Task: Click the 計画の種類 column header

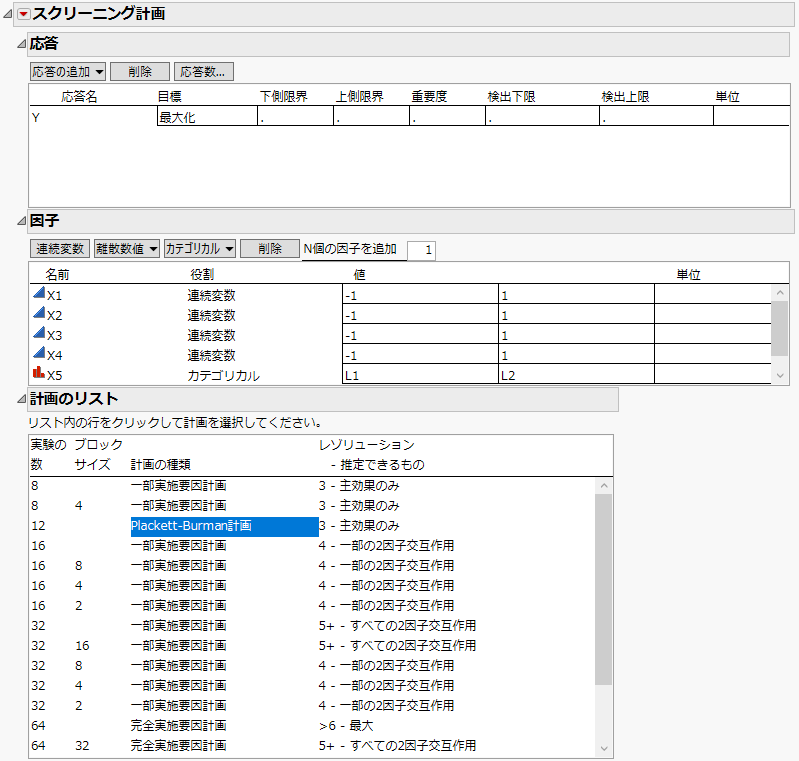Action: coord(161,464)
